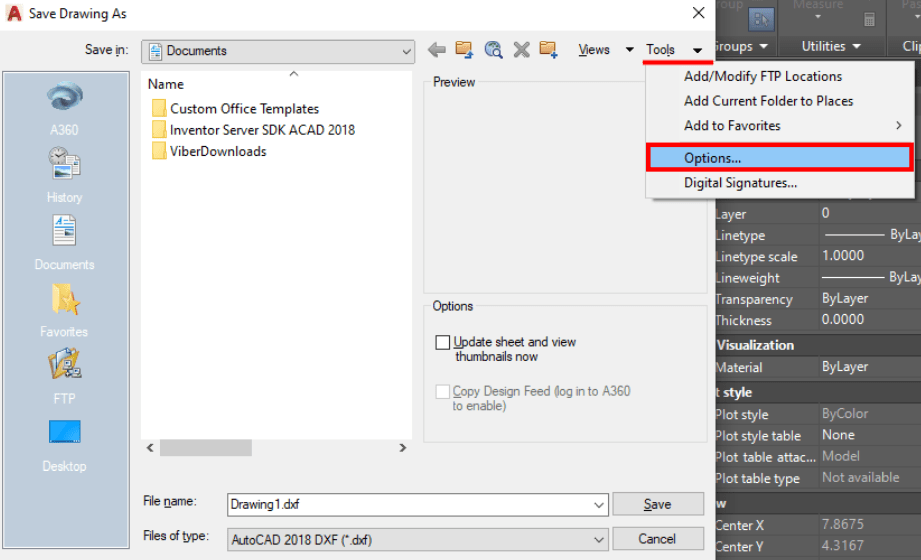The height and width of the screenshot is (560, 921).
Task: Select the ViberDownloads folder
Action: tap(209, 151)
